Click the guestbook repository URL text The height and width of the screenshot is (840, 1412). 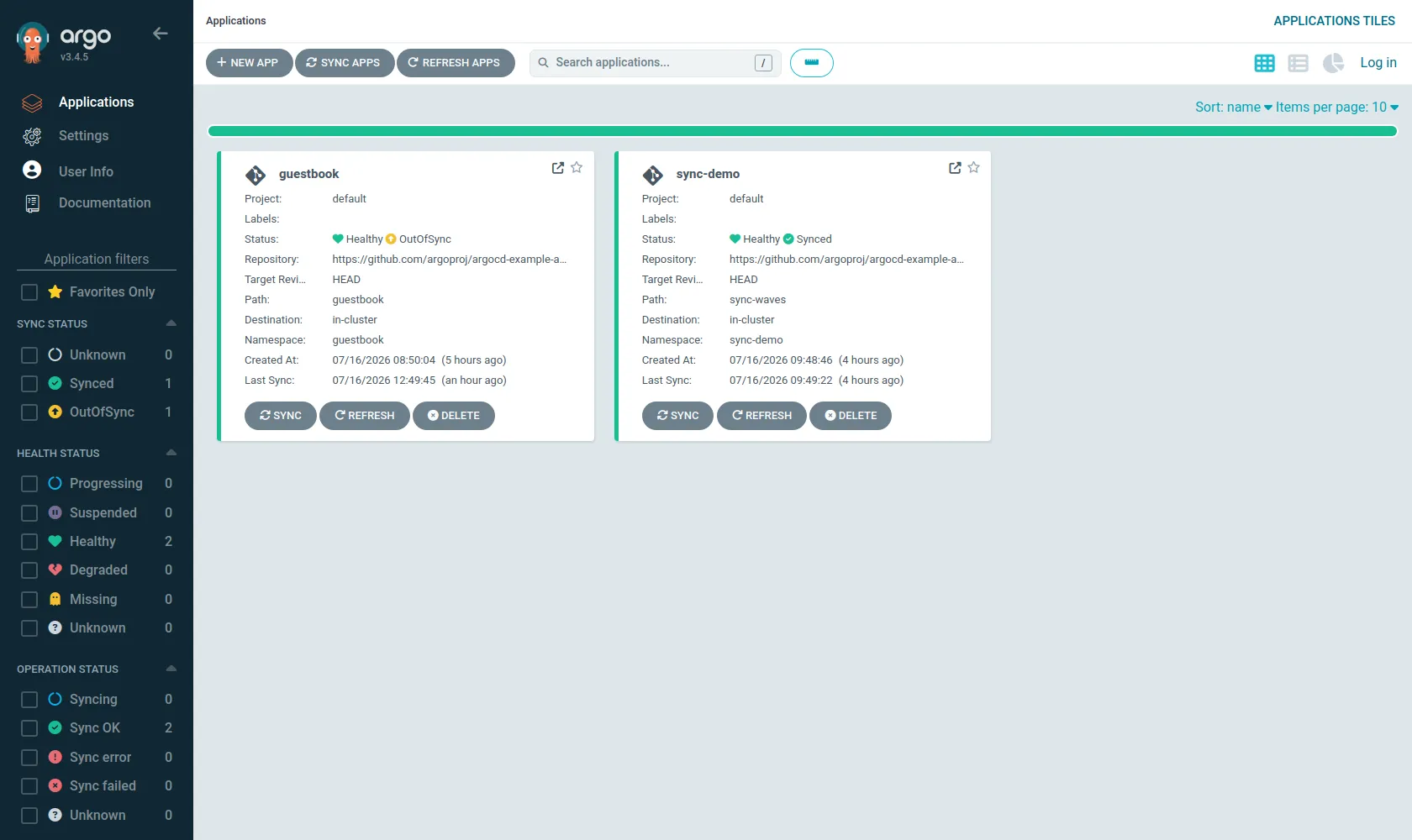click(449, 260)
